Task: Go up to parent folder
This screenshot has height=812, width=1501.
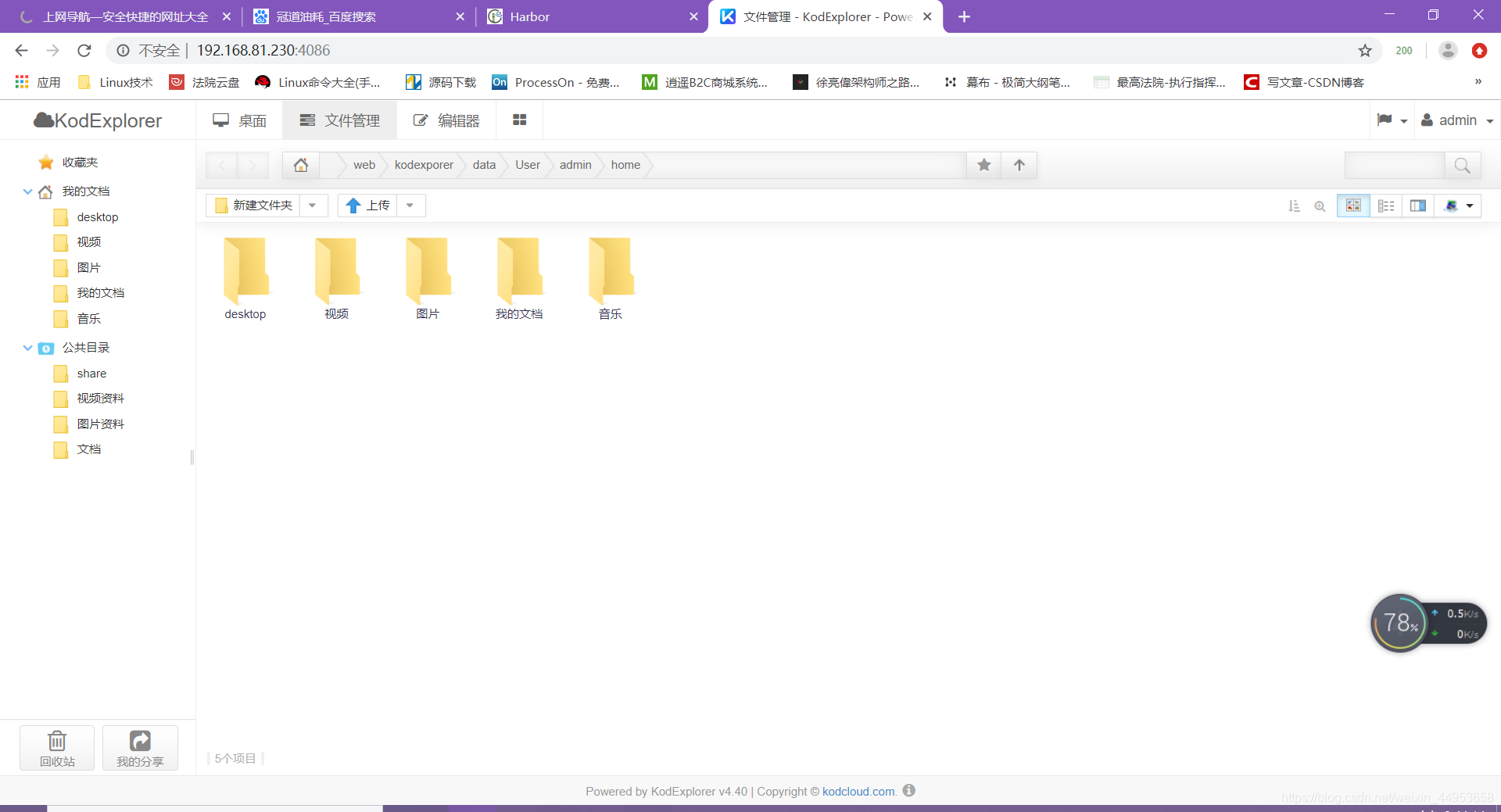Action: tap(1019, 165)
